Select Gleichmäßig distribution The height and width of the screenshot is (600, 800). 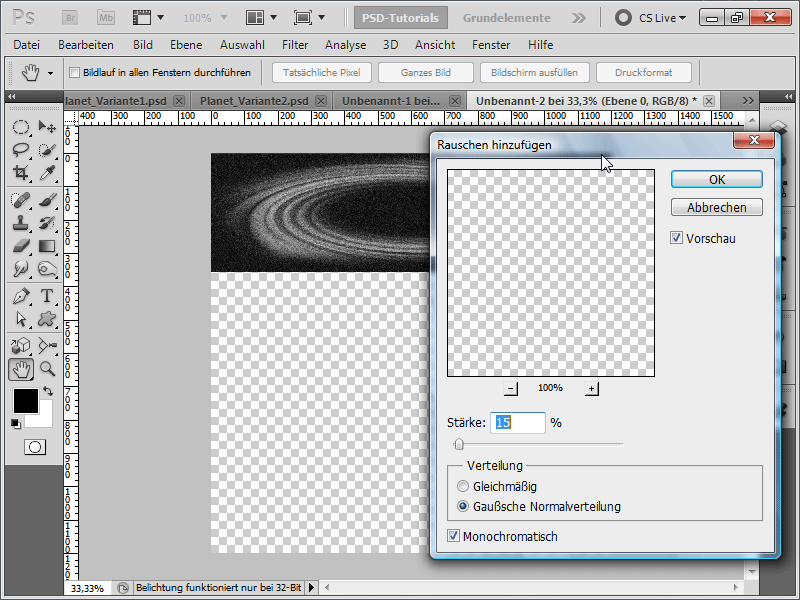click(462, 486)
